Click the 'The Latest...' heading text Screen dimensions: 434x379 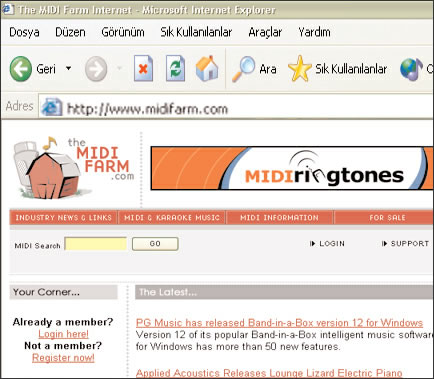click(168, 292)
